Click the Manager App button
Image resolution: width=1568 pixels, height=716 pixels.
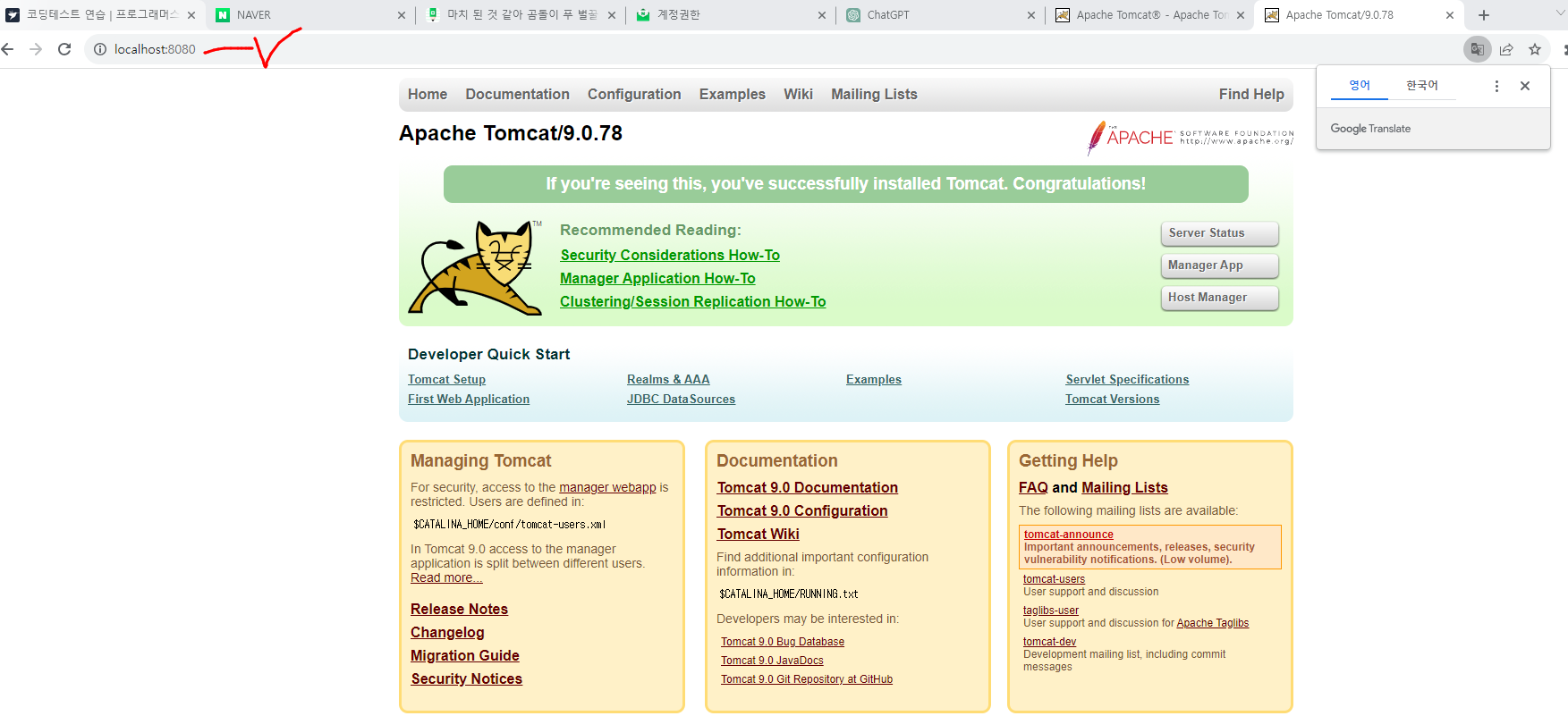(1220, 265)
